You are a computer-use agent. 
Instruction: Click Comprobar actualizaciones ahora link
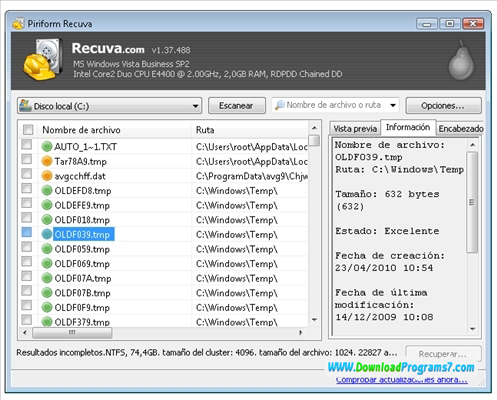click(402, 379)
